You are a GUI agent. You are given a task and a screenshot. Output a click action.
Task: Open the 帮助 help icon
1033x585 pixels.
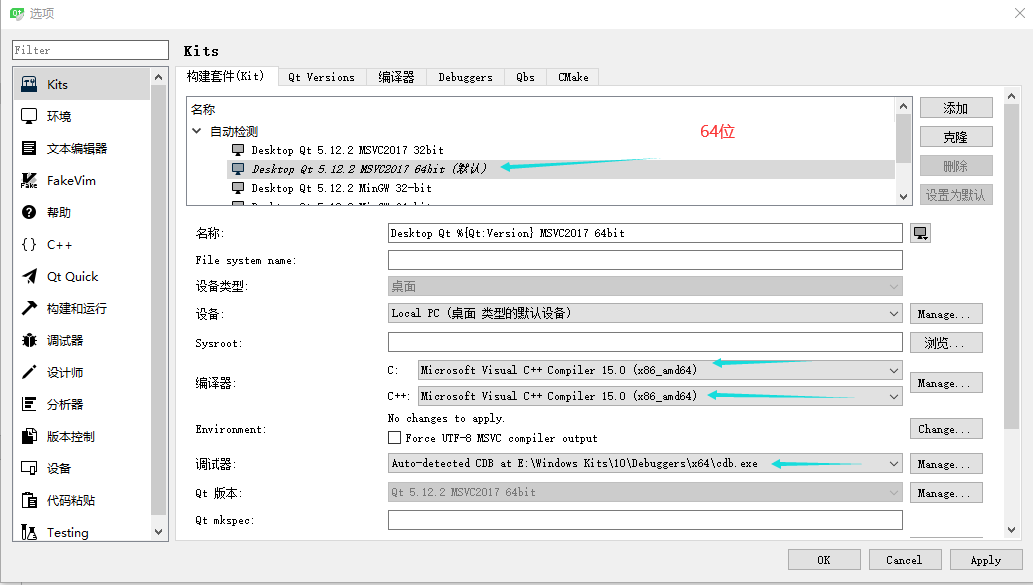29,212
